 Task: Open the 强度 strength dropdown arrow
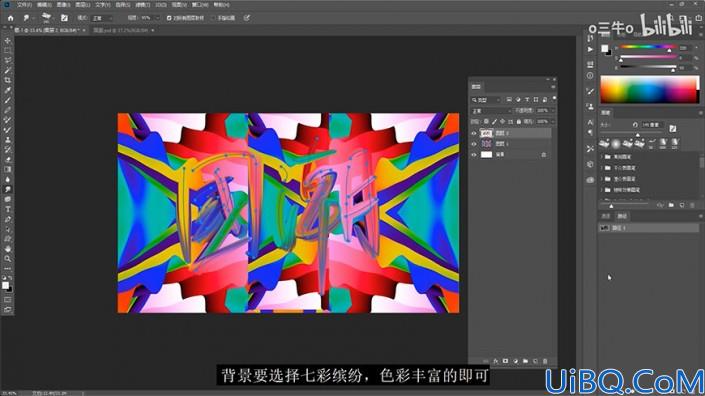coord(157,18)
